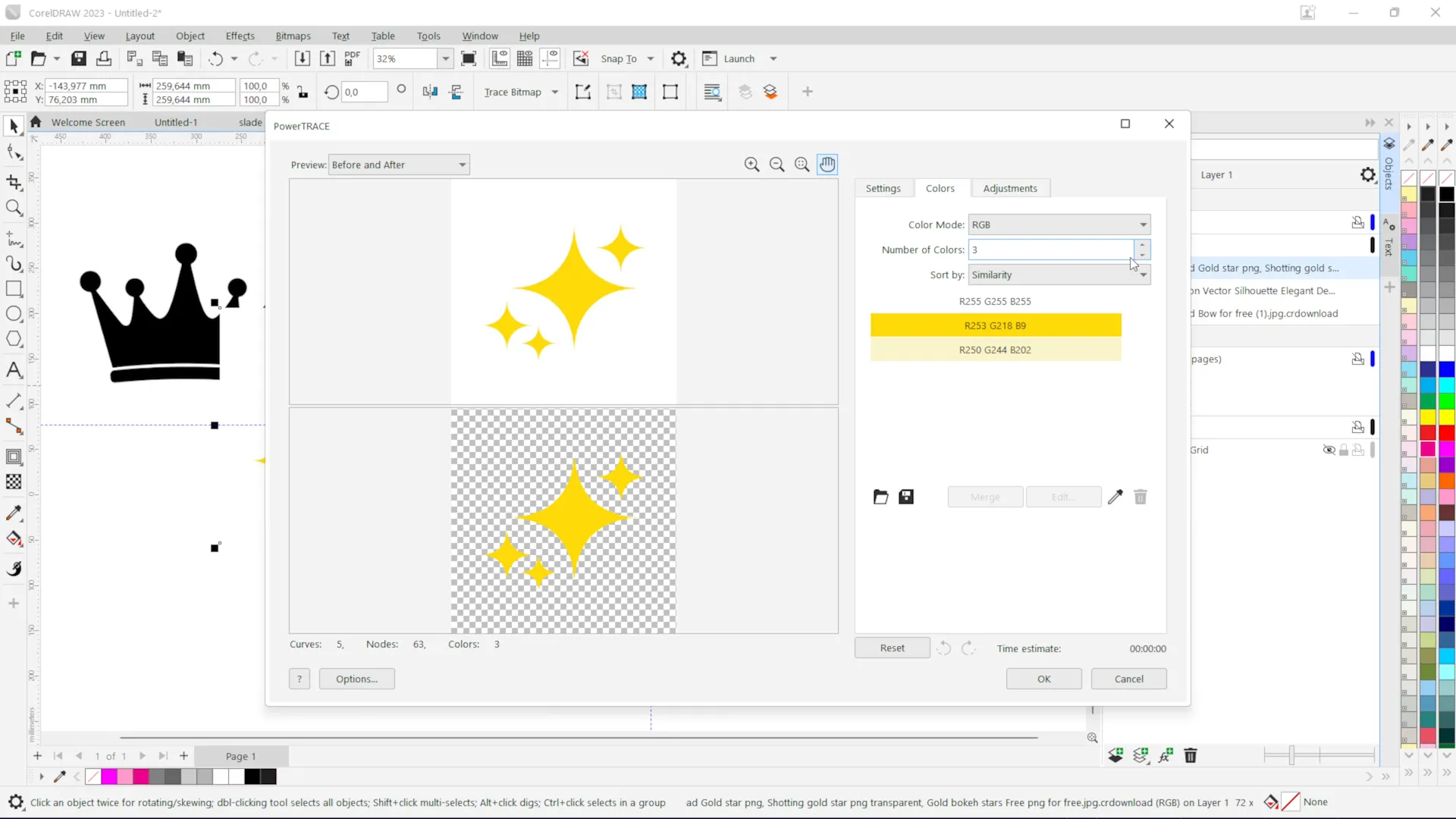1456x819 pixels.
Task: Click the Trace Bitmap button
Action: (x=513, y=93)
